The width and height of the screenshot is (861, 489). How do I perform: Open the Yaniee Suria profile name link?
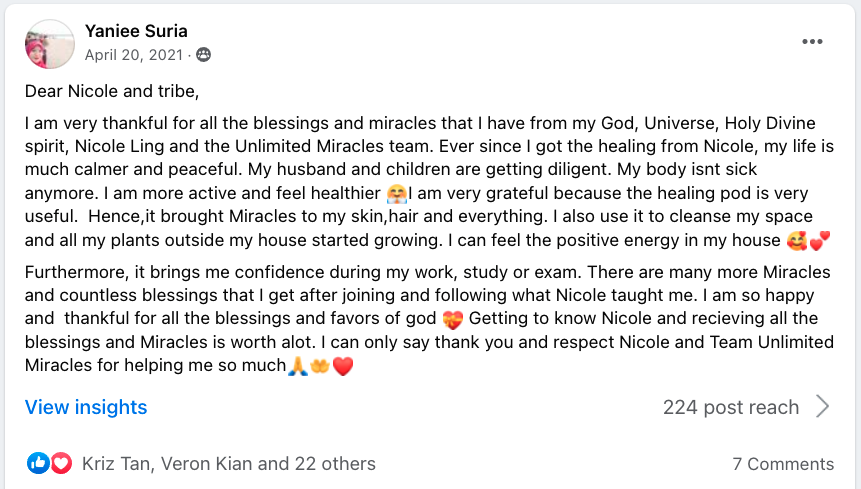[x=136, y=31]
